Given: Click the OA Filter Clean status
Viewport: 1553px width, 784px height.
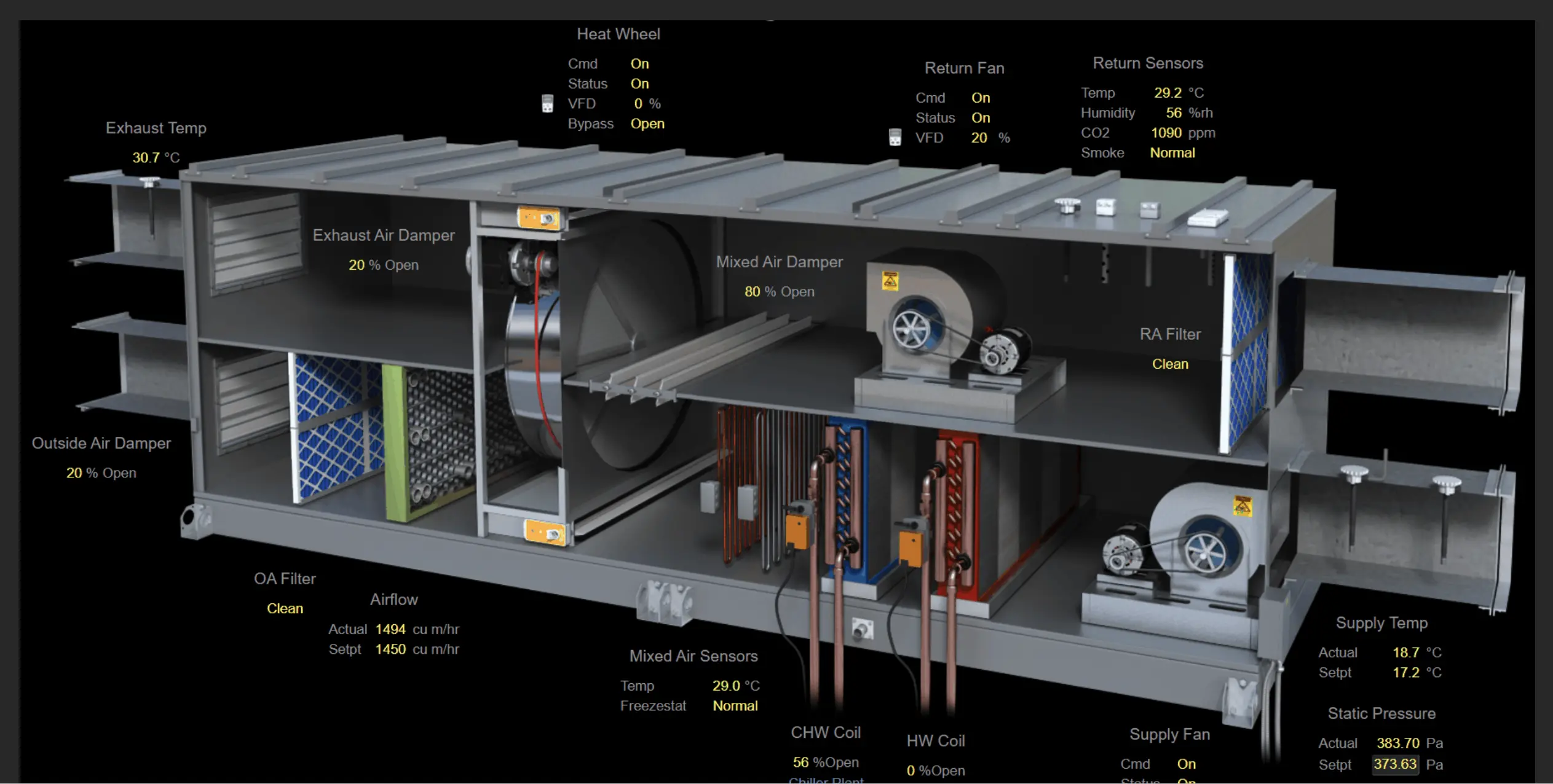Looking at the screenshot, I should tap(285, 608).
